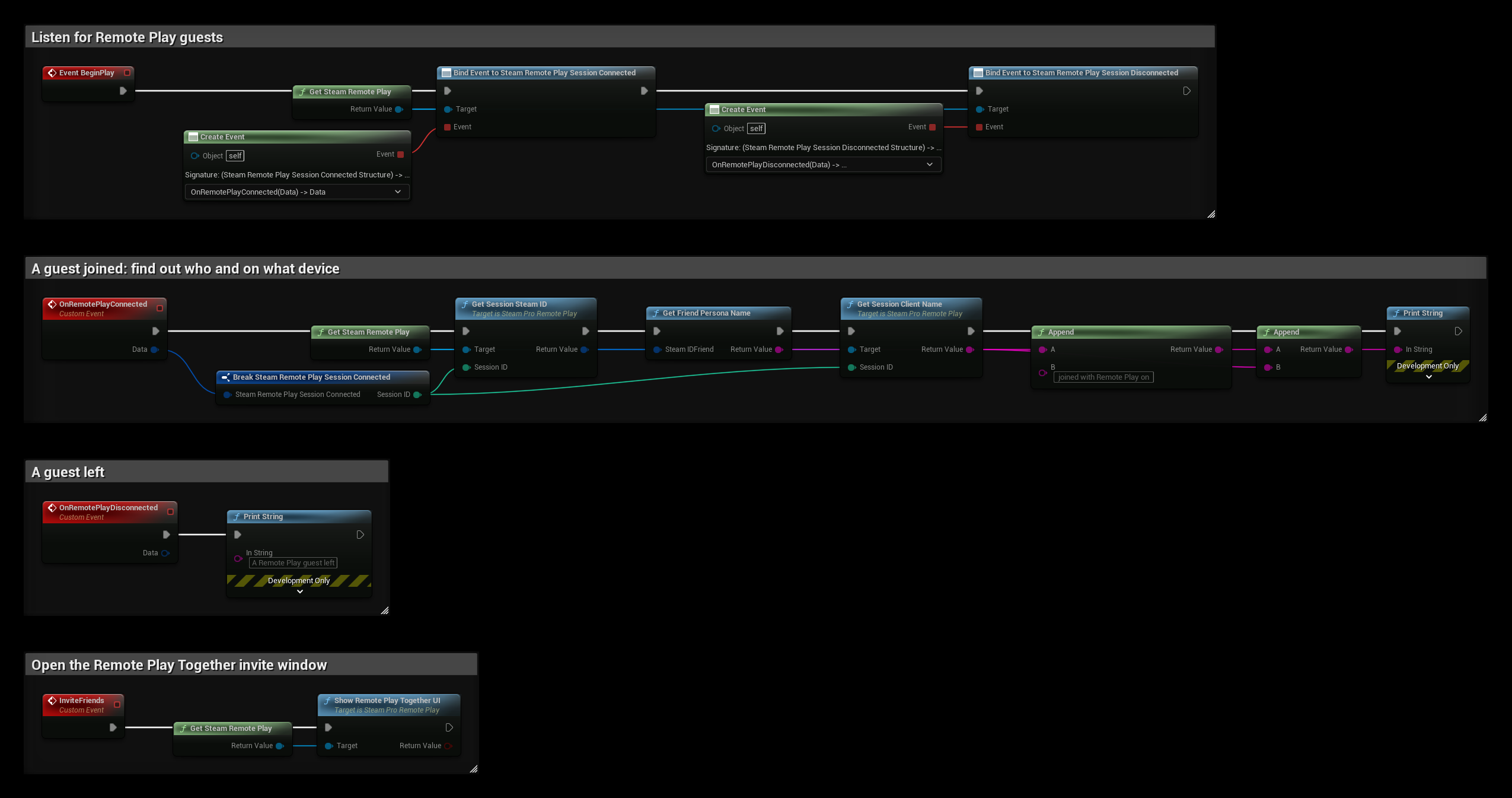Expand Development Only options on guest-left Print String

point(300,592)
